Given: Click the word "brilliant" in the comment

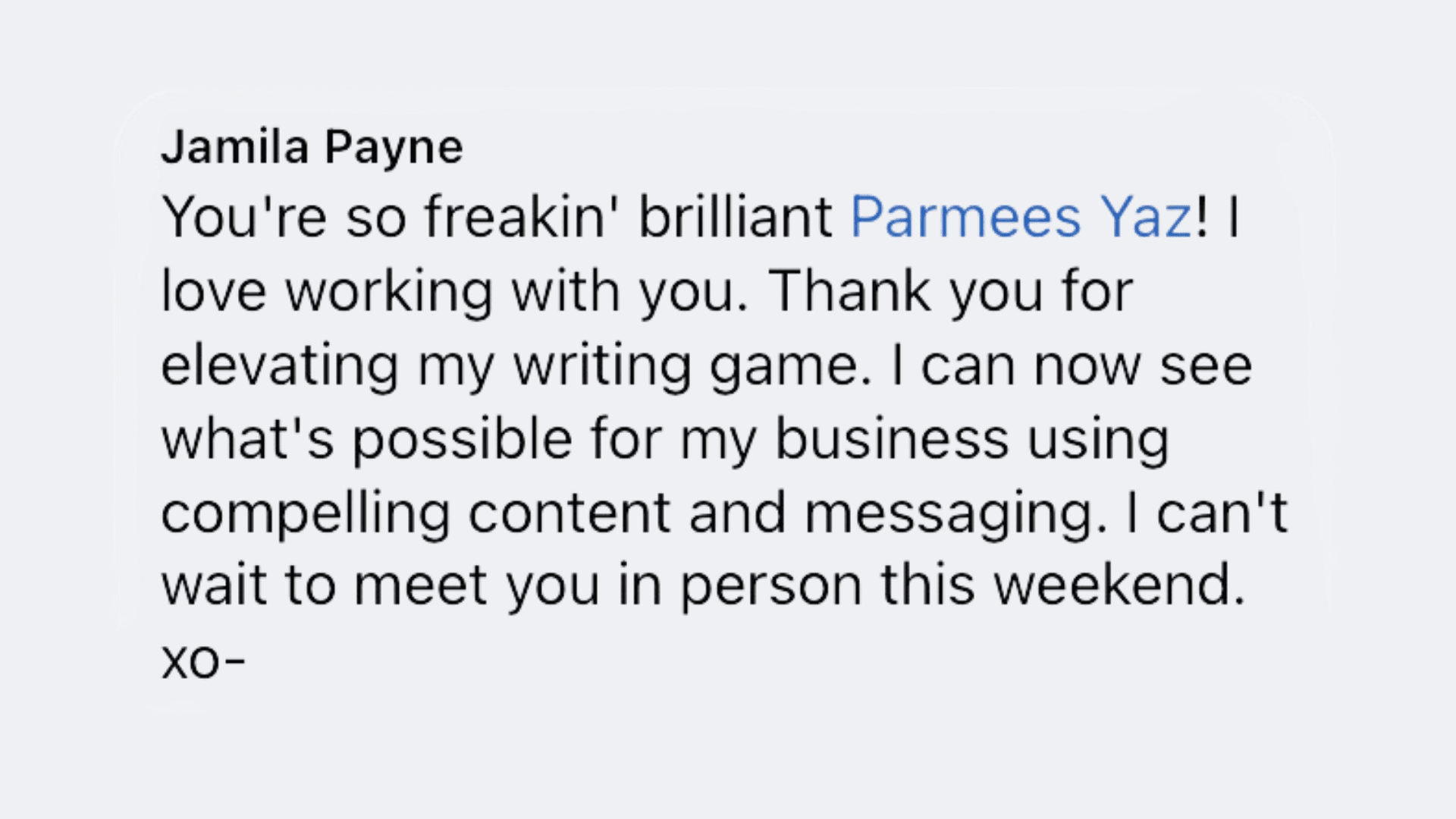Looking at the screenshot, I should click(x=736, y=218).
